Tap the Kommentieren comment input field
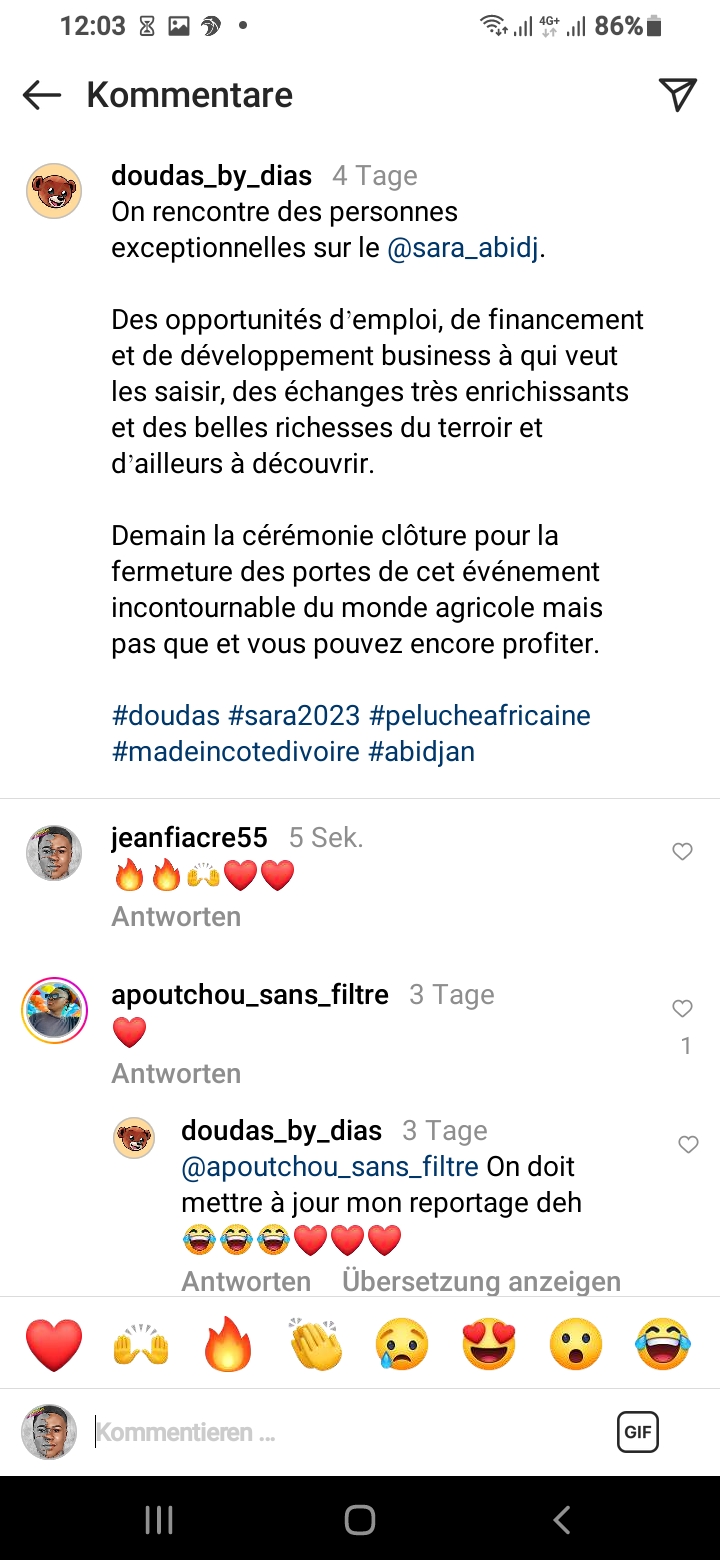This screenshot has width=720, height=1560. coord(340,1432)
